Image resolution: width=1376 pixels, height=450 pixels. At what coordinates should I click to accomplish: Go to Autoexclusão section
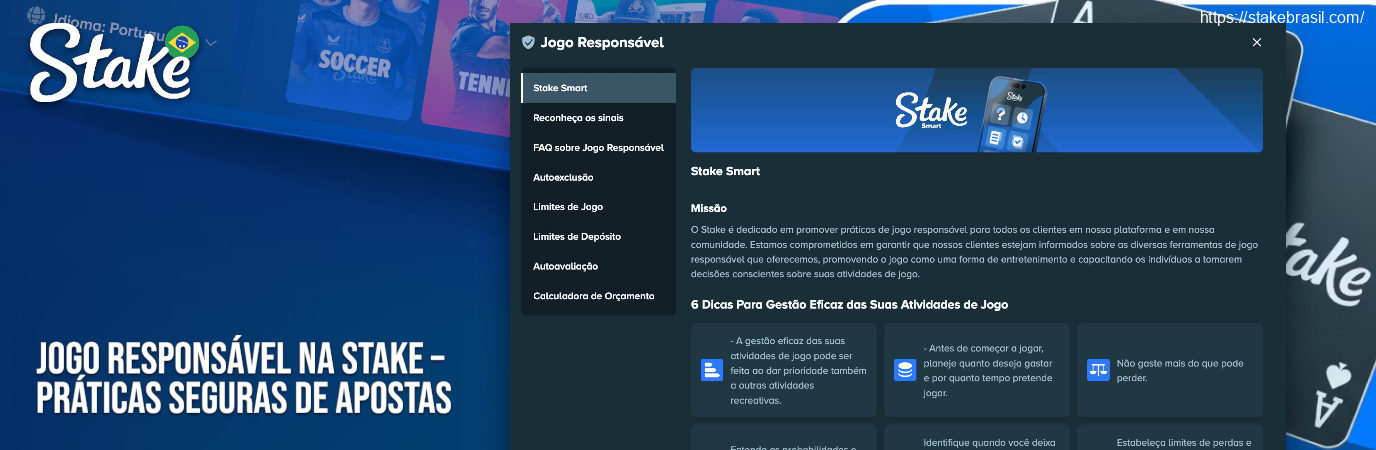tap(598, 177)
